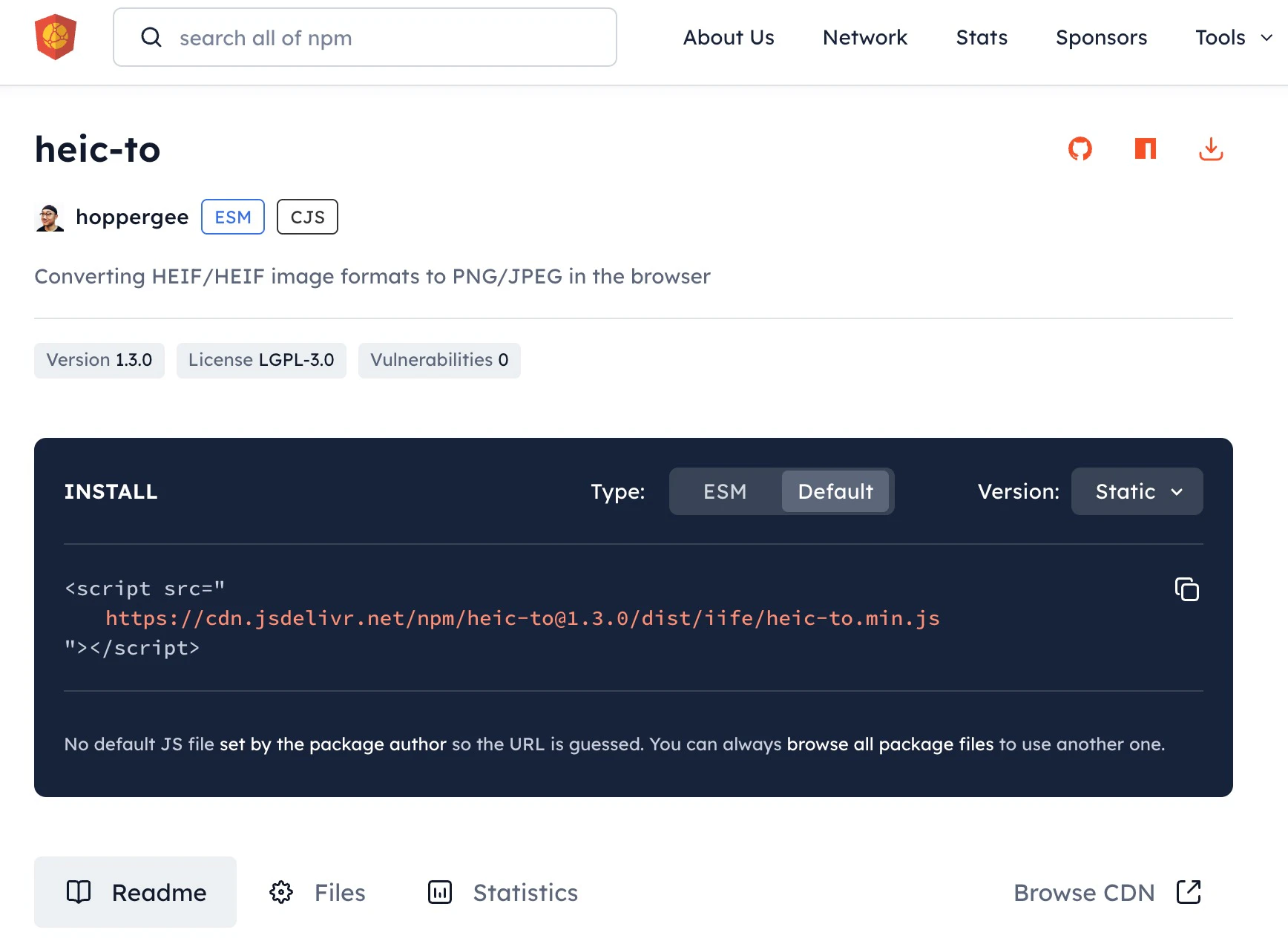
Task: Switch install type to ESM
Action: click(725, 491)
